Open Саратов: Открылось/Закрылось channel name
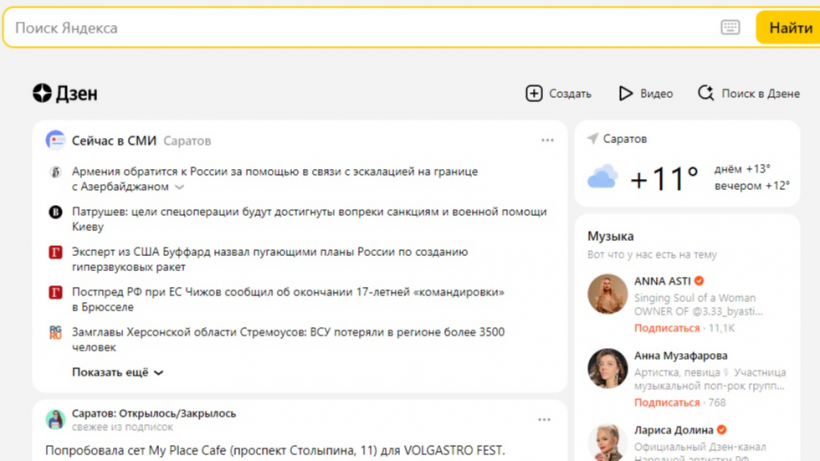820x461 pixels. [154, 413]
